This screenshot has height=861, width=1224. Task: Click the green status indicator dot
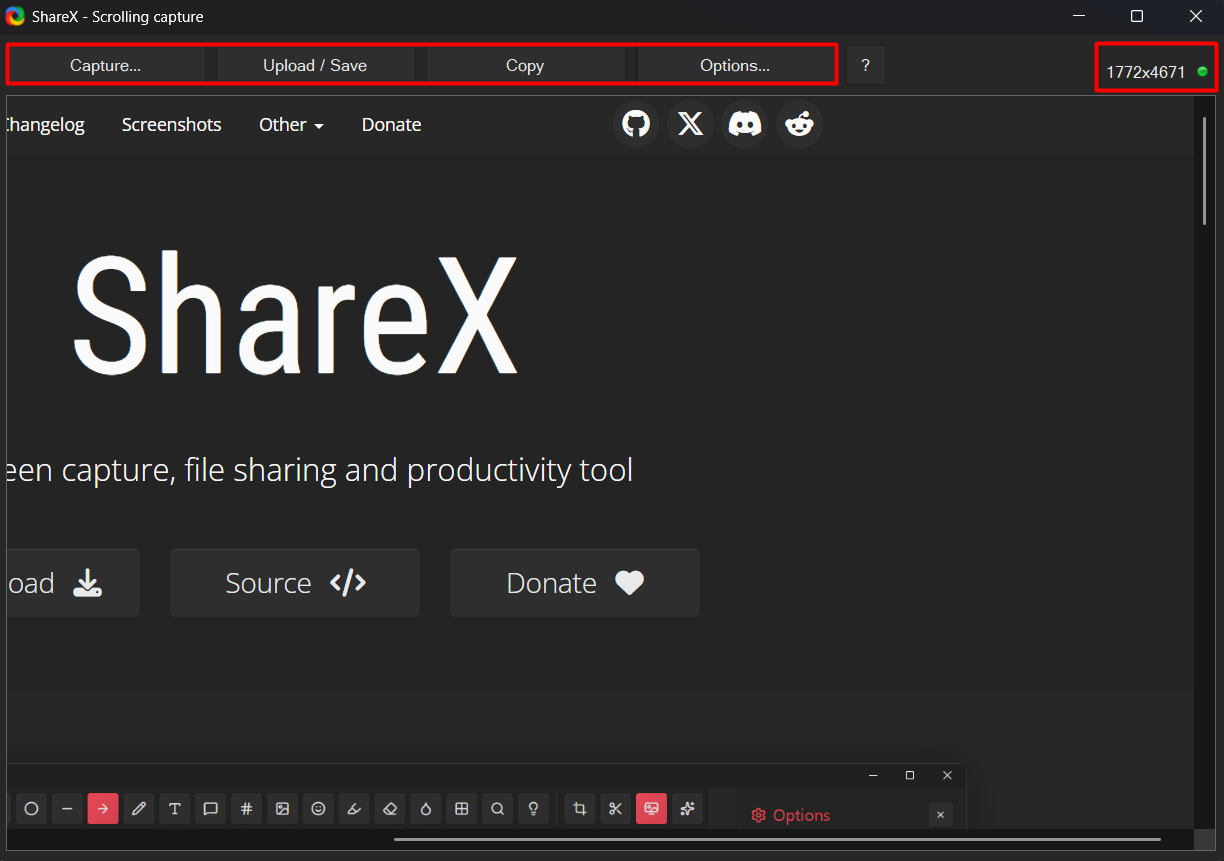pyautogui.click(x=1202, y=71)
